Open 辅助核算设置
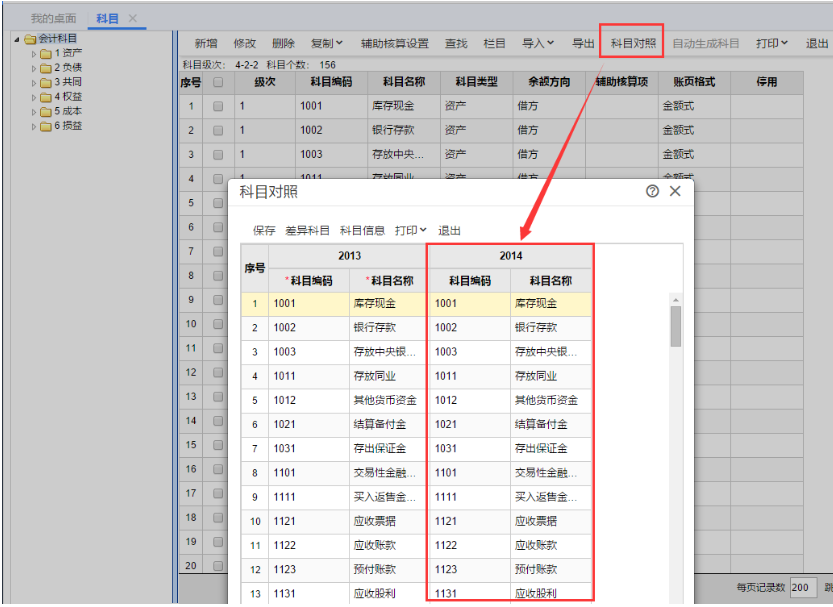The height and width of the screenshot is (607, 833). pos(395,43)
